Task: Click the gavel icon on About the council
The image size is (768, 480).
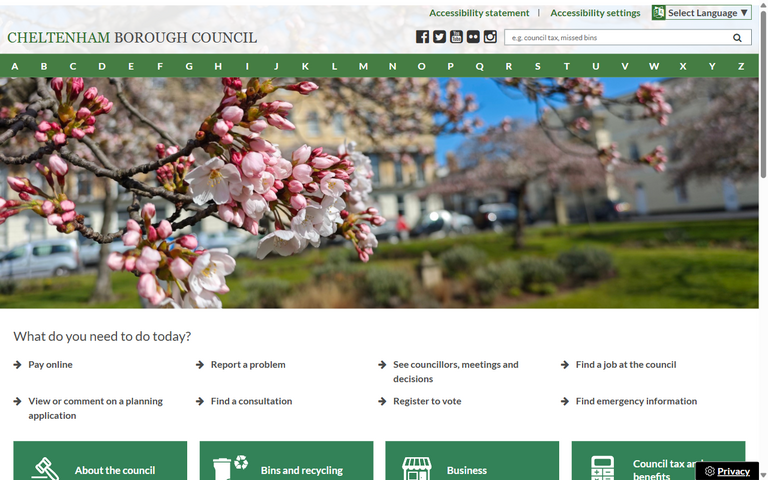Action: tap(45, 469)
